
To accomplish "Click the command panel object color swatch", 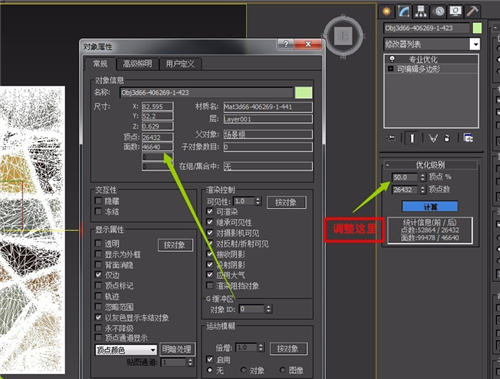I will pos(477,28).
